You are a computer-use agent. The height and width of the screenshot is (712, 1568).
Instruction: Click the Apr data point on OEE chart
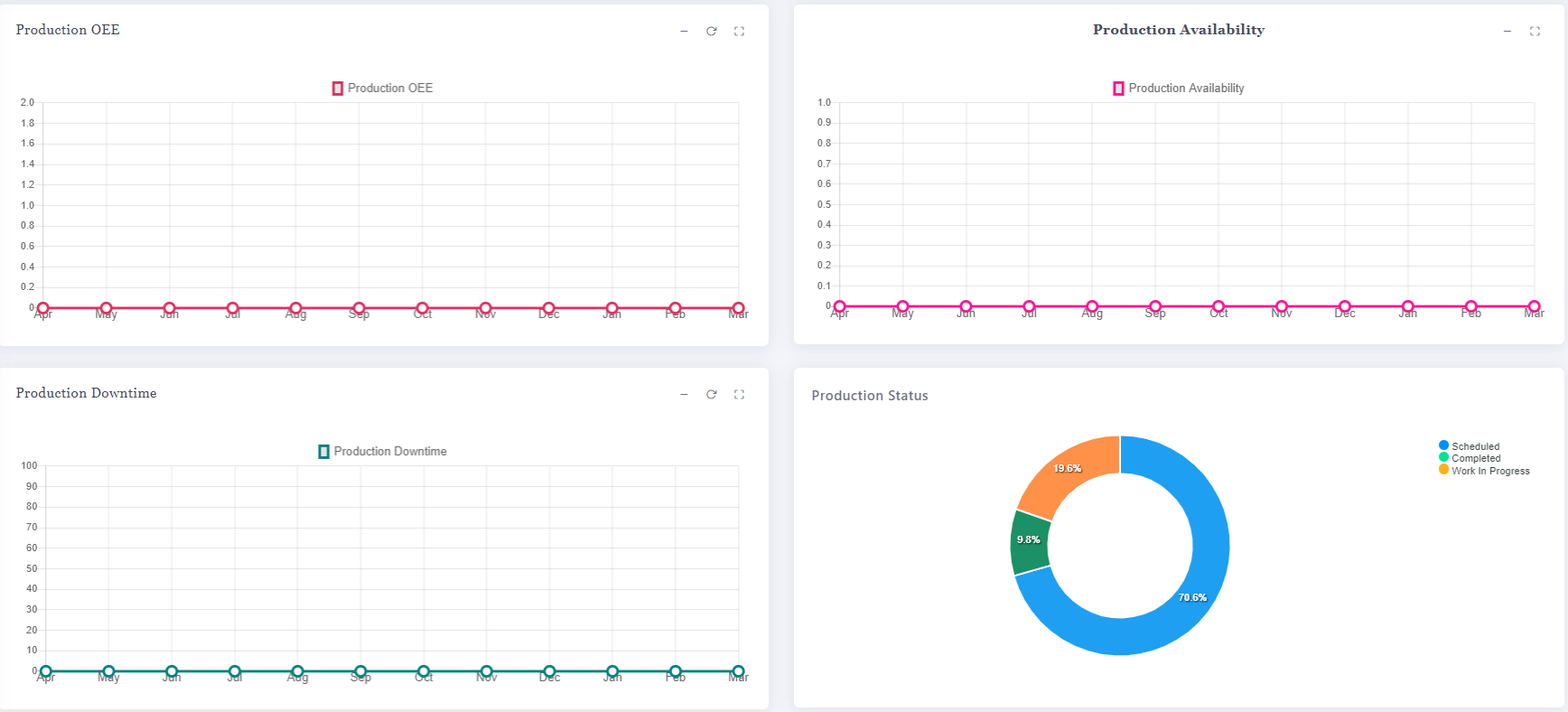[x=43, y=308]
